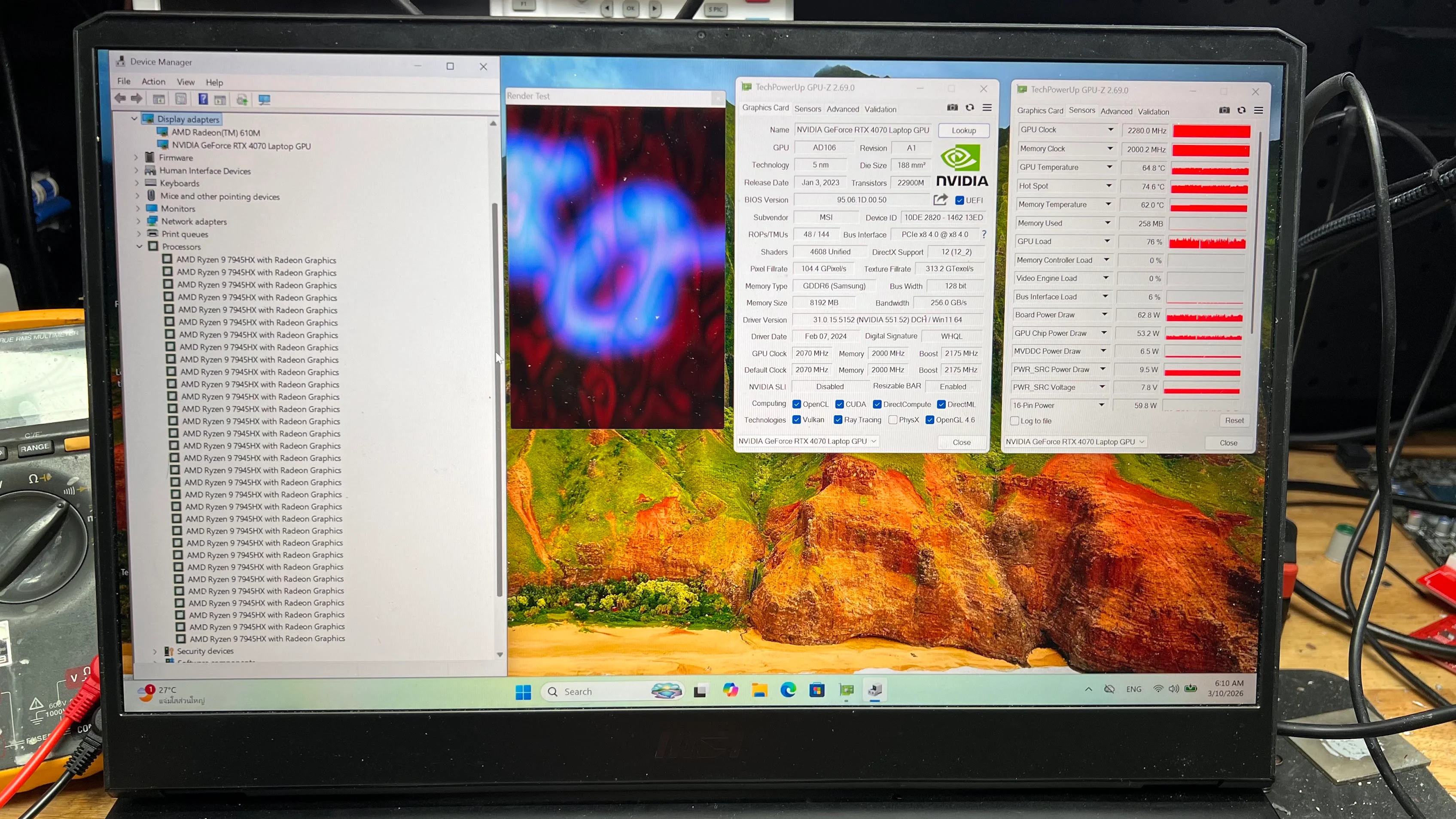Toggle the DirectCompute checkbox

tap(877, 404)
